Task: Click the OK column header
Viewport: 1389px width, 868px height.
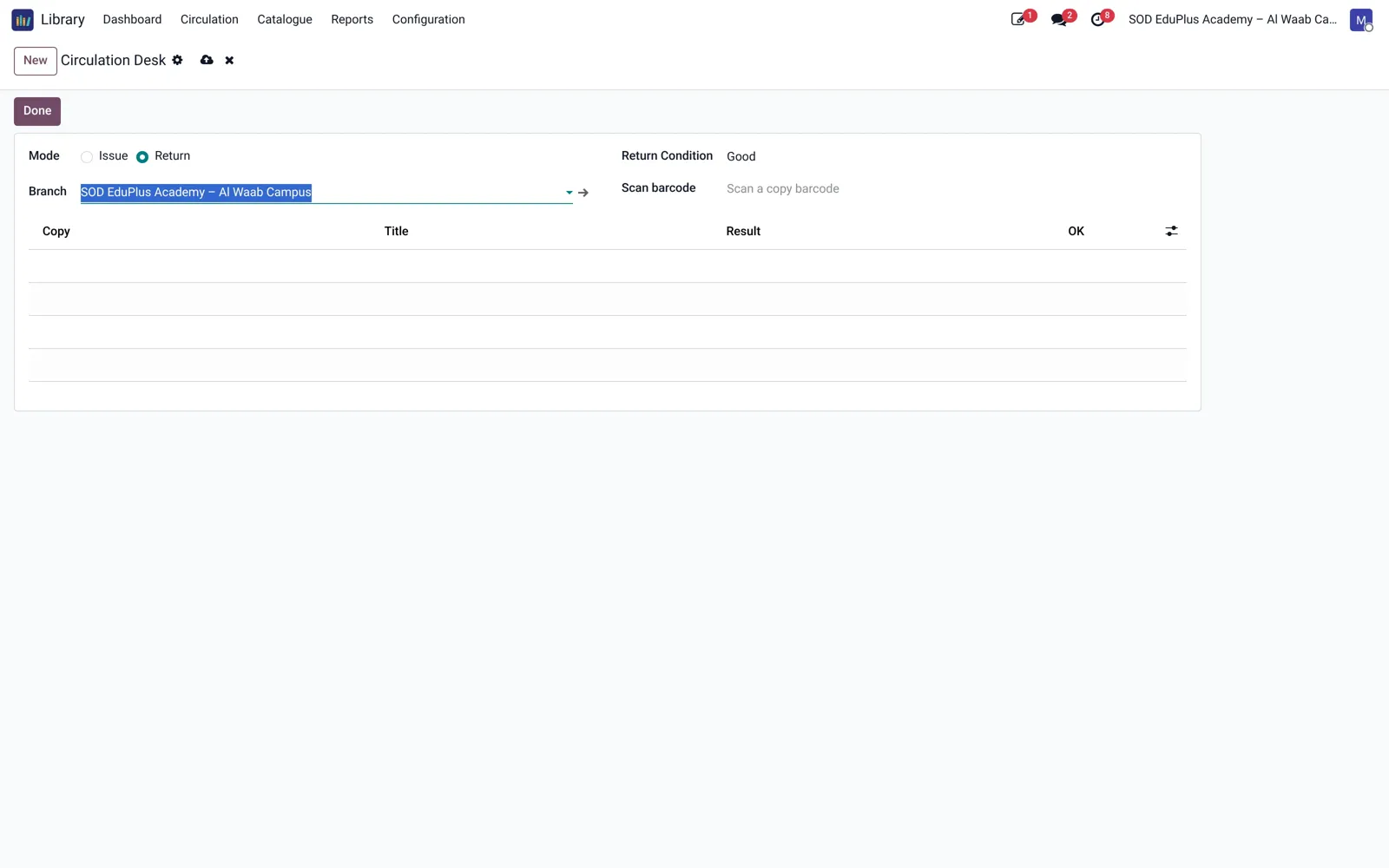Action: pos(1076,231)
